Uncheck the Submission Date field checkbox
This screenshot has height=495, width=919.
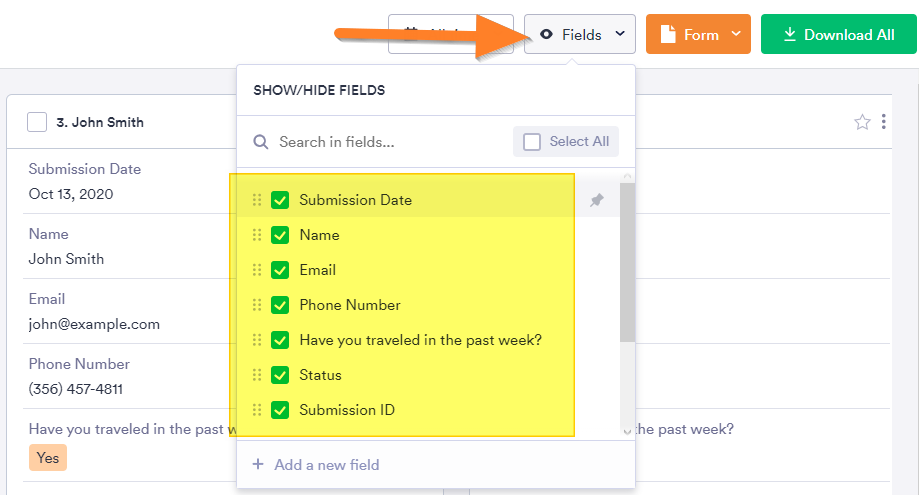(x=280, y=200)
